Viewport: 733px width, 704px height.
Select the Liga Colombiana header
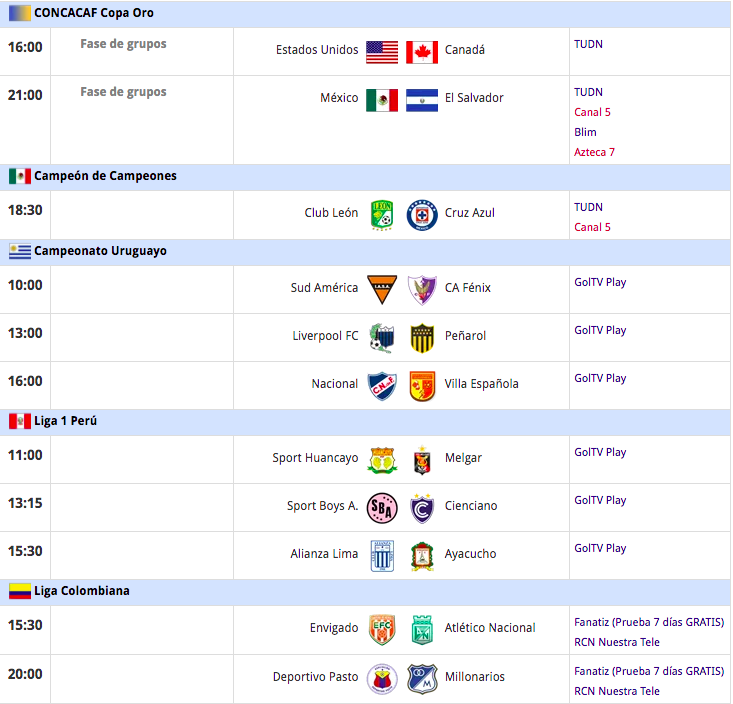(82, 591)
